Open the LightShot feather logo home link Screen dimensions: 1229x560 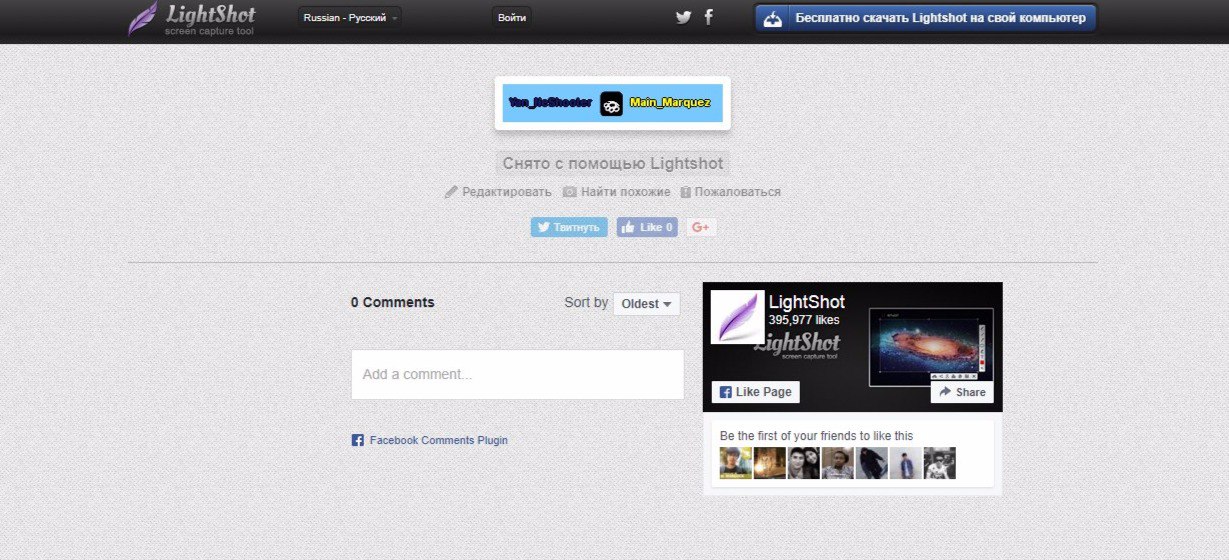(x=191, y=19)
